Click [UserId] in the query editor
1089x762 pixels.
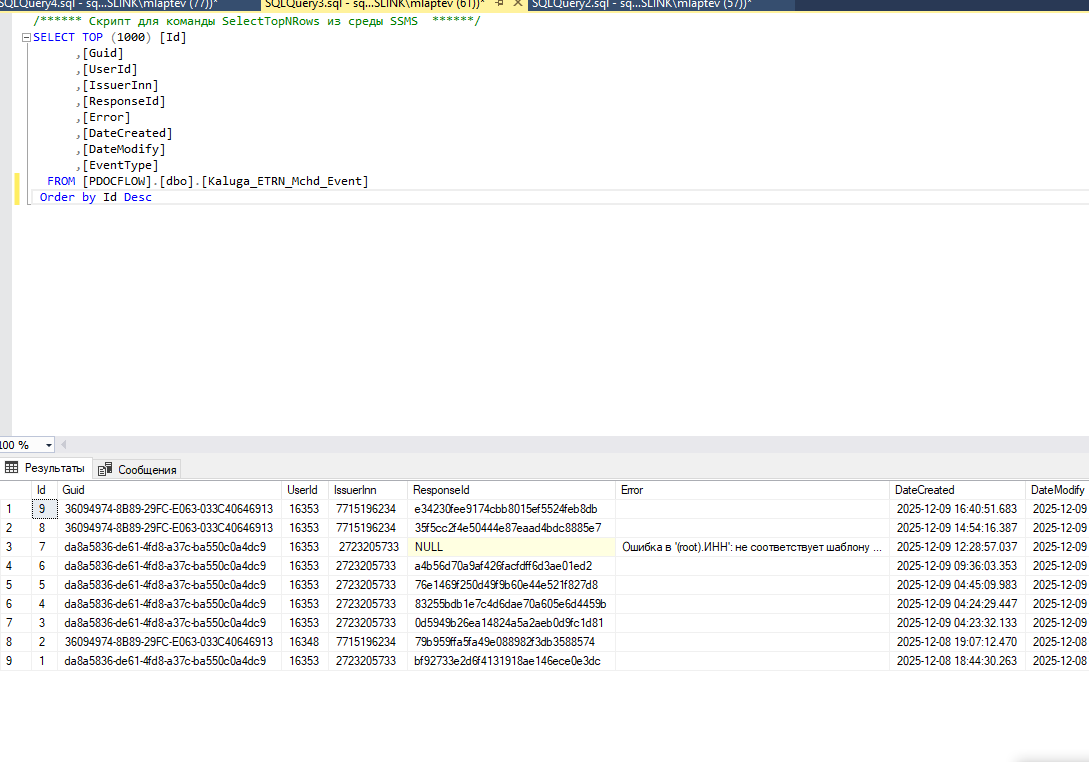(x=110, y=69)
